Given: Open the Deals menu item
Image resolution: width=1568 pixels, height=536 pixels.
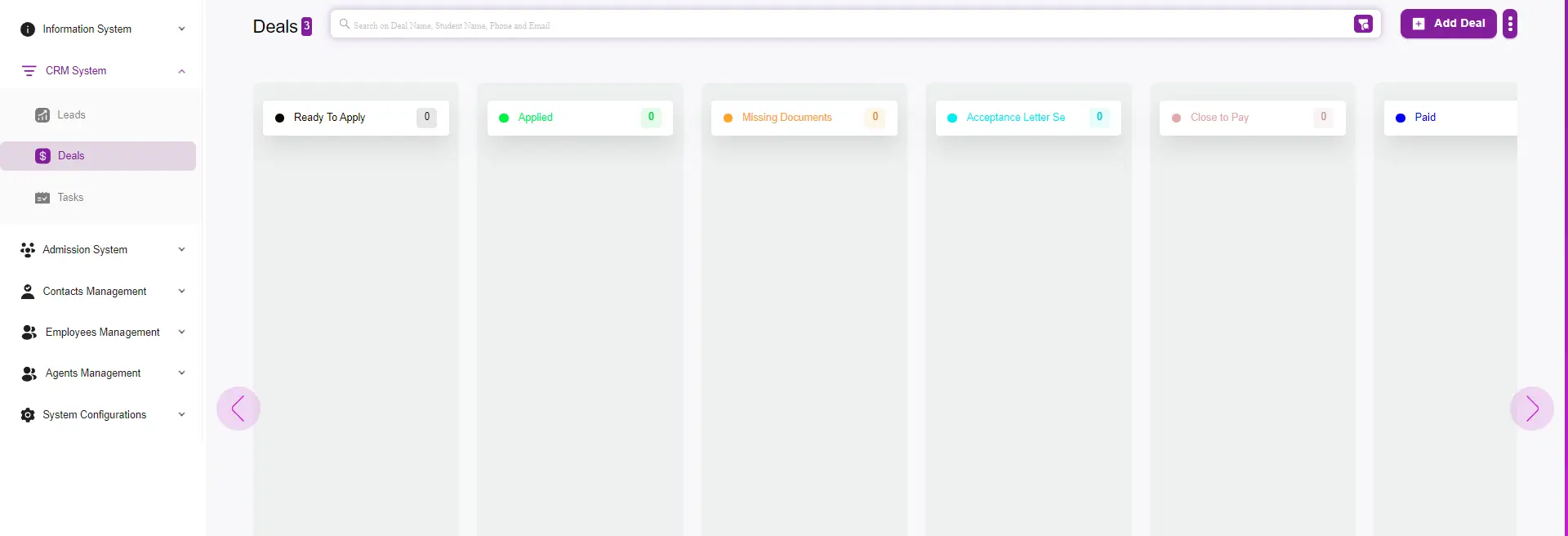Looking at the screenshot, I should click(x=71, y=156).
